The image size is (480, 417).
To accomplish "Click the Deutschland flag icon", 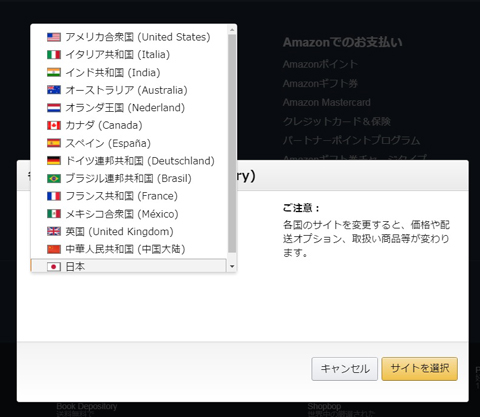I will pos(54,161).
